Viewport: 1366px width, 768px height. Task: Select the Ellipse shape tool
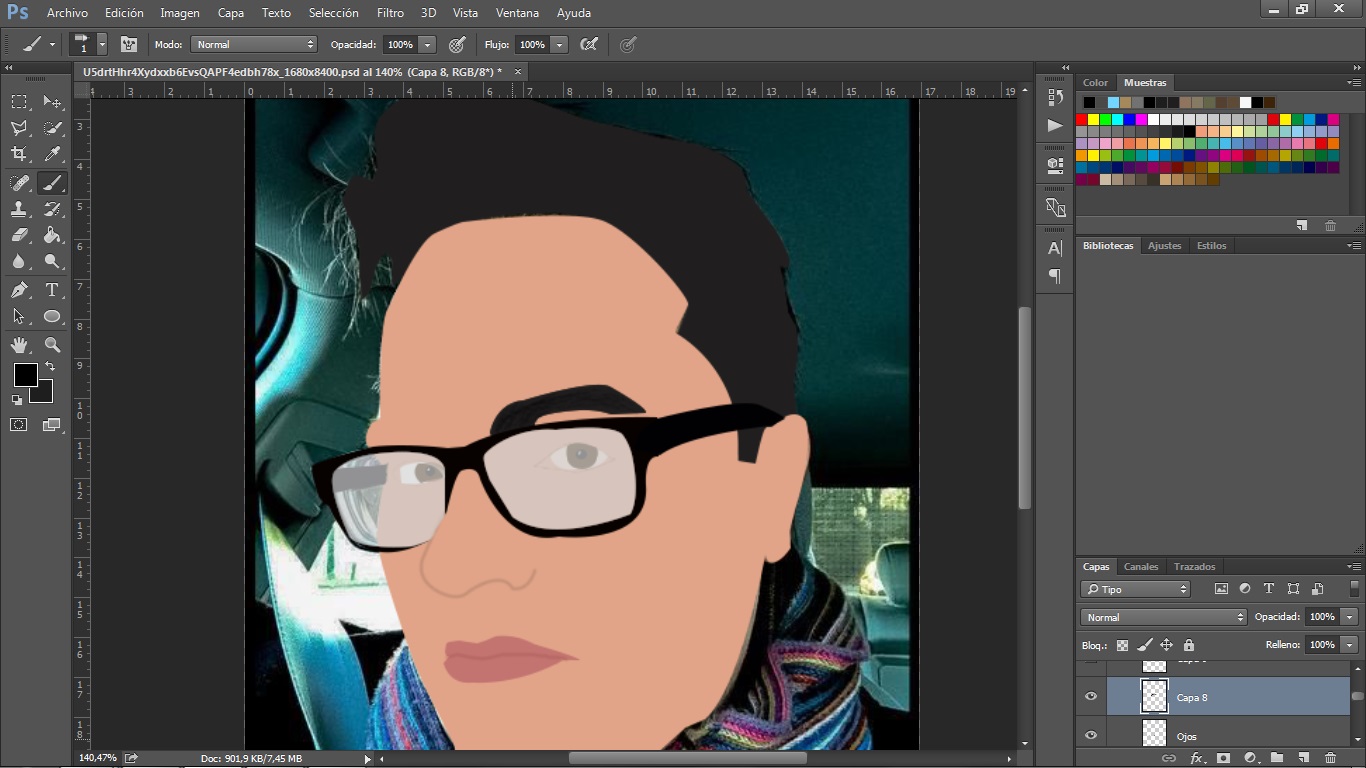coord(52,316)
